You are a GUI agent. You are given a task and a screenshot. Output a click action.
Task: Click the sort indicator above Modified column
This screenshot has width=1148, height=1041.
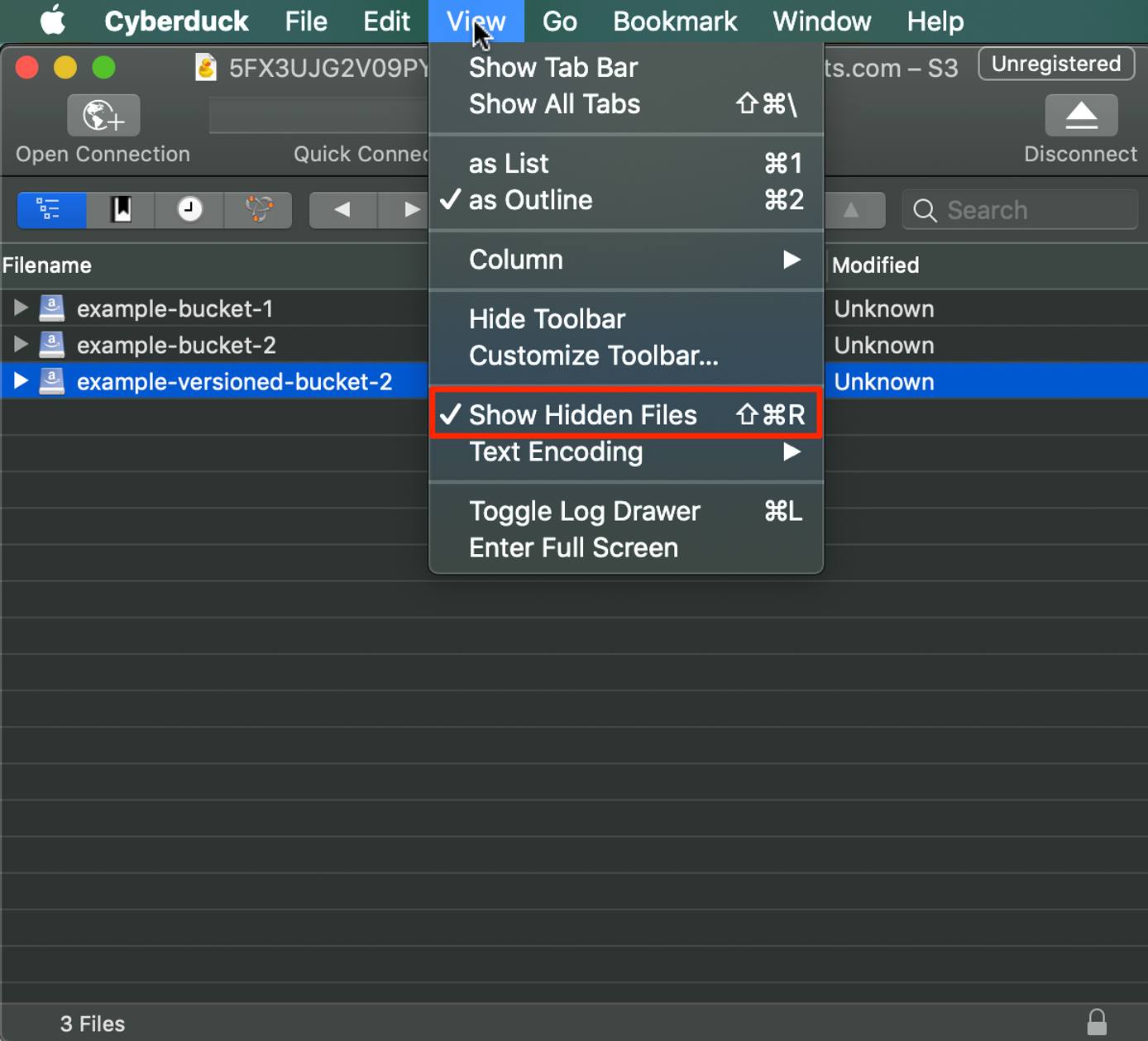[x=851, y=210]
